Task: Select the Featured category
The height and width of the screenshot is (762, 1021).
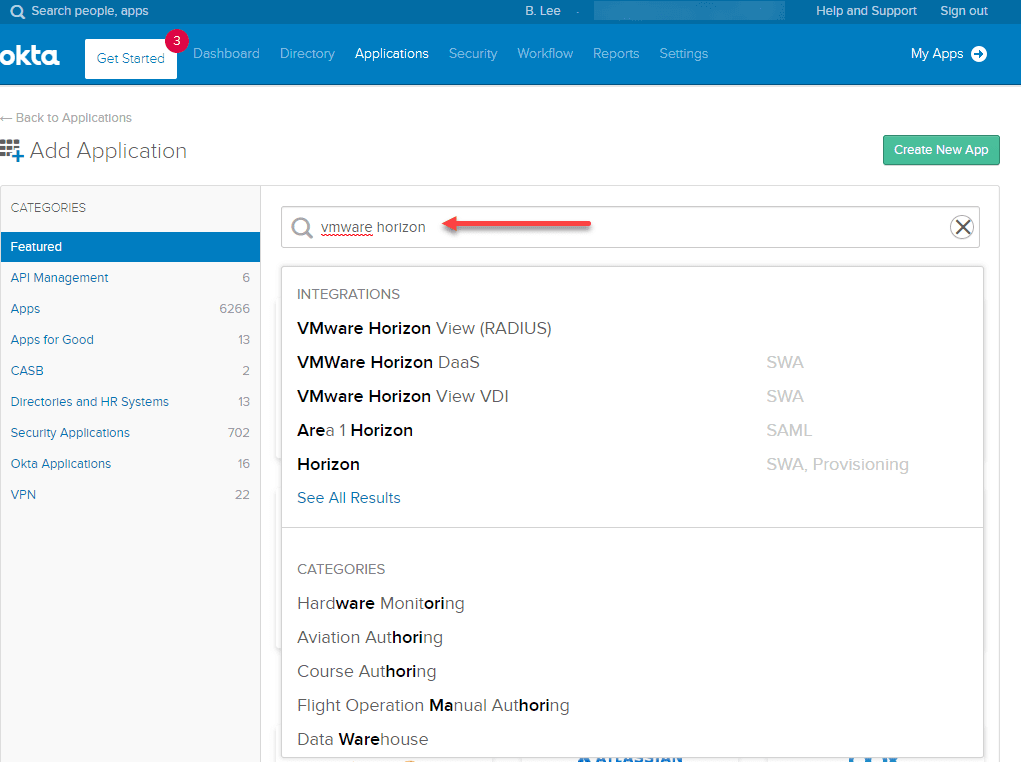Action: pos(130,247)
